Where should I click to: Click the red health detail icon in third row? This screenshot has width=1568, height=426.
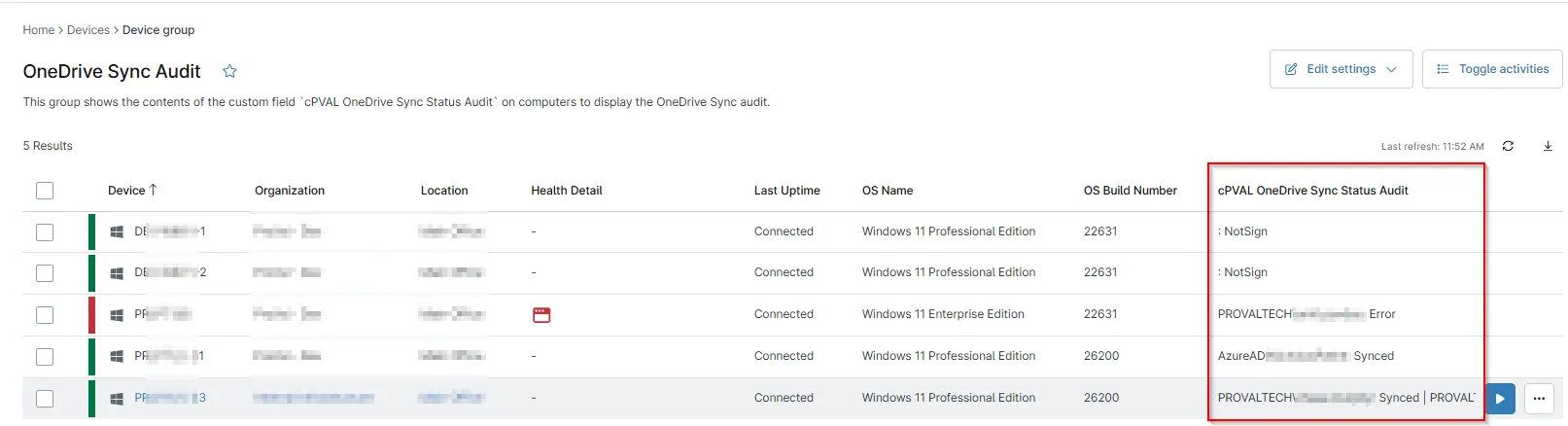[541, 315]
